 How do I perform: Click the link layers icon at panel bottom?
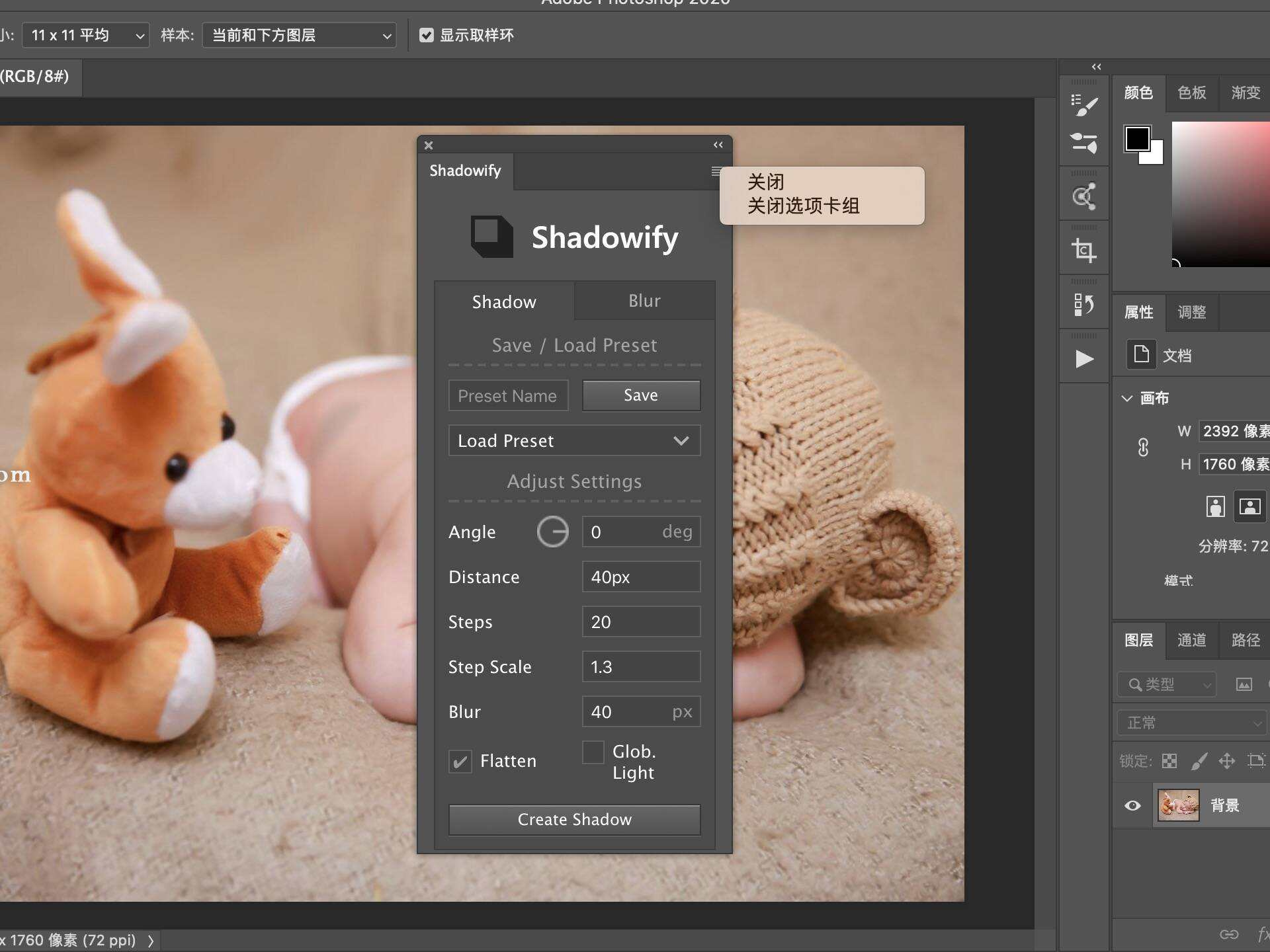[1227, 934]
